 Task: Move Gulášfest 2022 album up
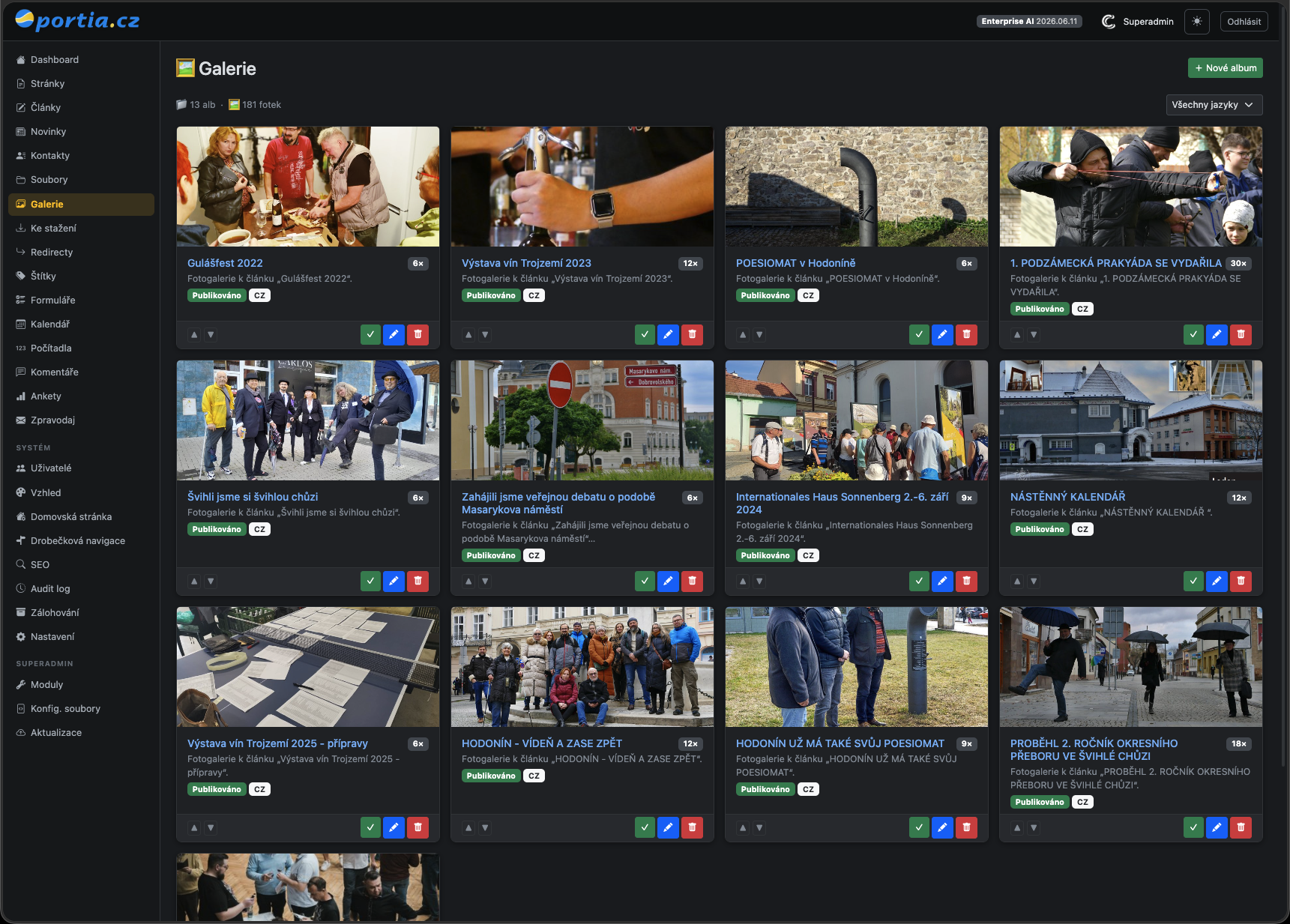point(194,335)
